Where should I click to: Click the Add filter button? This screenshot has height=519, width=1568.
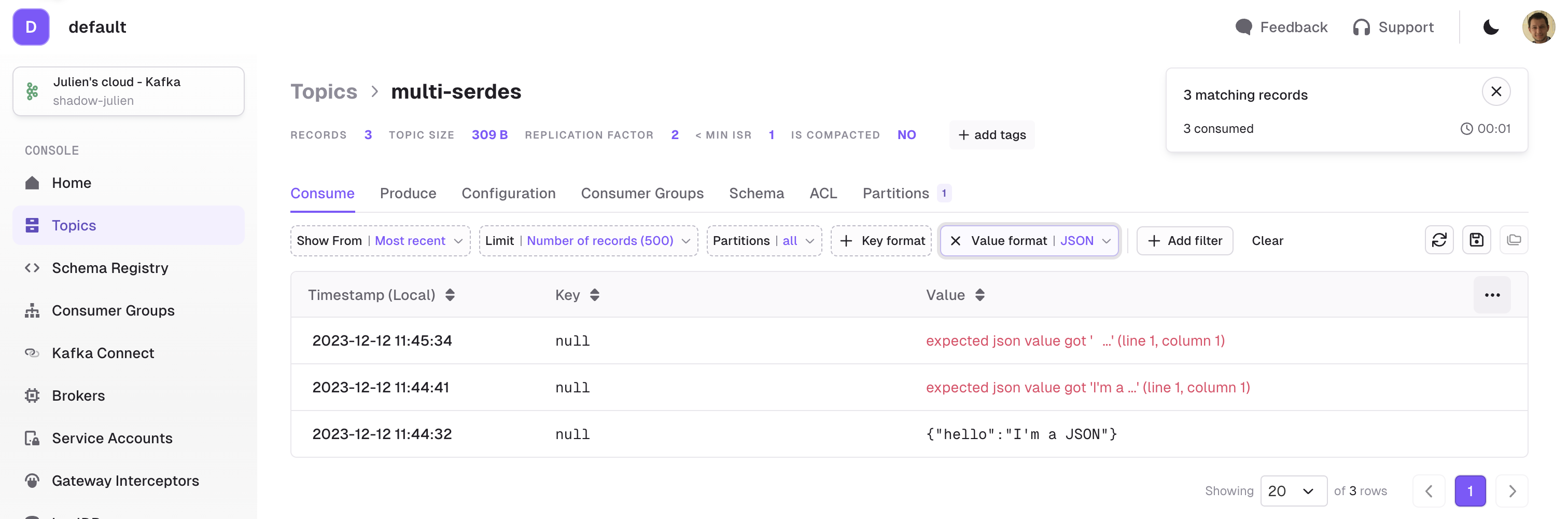click(1184, 241)
